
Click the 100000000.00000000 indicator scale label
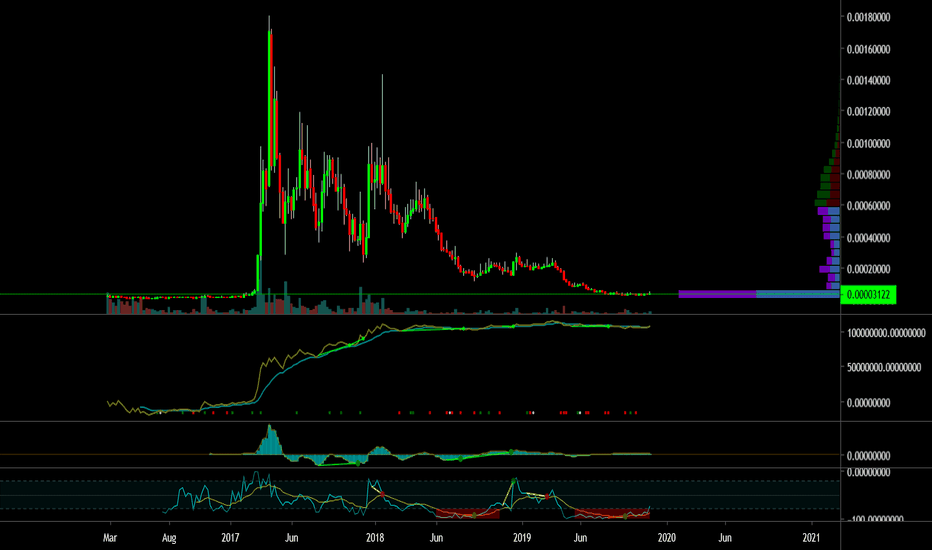tap(886, 333)
